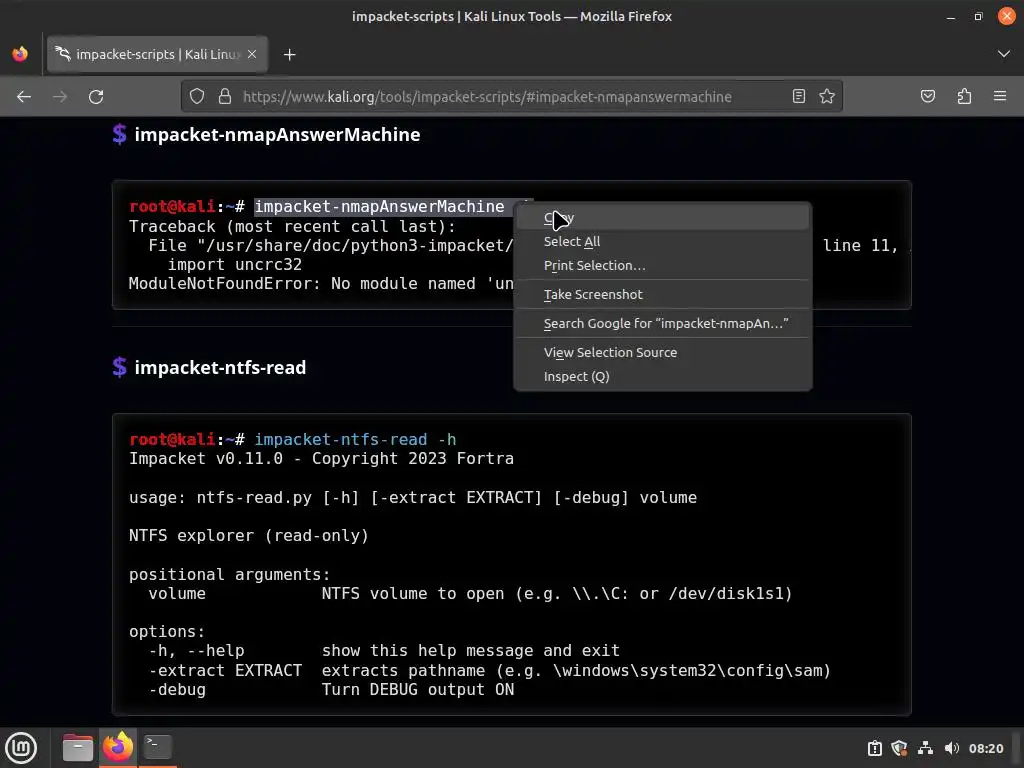Choose Copy from the context menu

(x=663, y=217)
